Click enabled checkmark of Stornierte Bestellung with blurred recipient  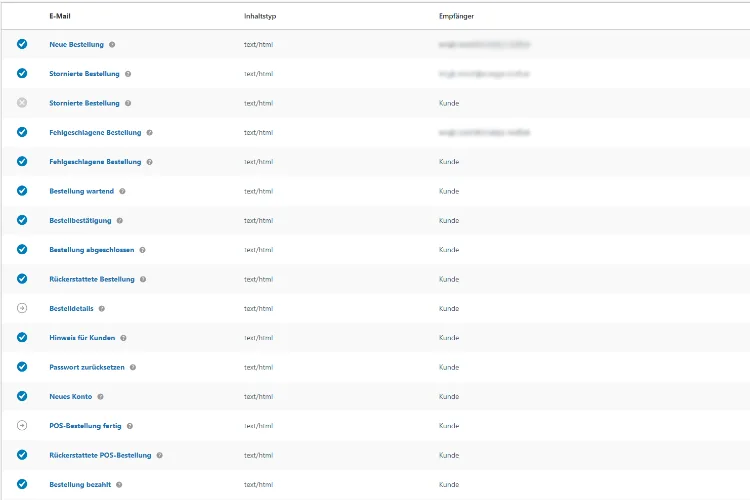[22, 73]
